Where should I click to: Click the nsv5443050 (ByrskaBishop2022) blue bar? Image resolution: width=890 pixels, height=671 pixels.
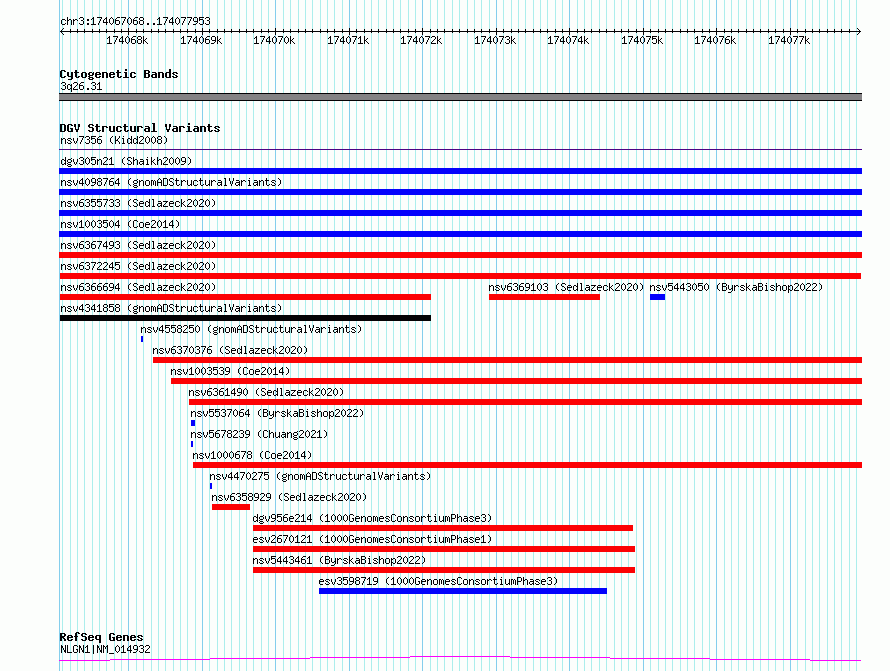(x=657, y=297)
